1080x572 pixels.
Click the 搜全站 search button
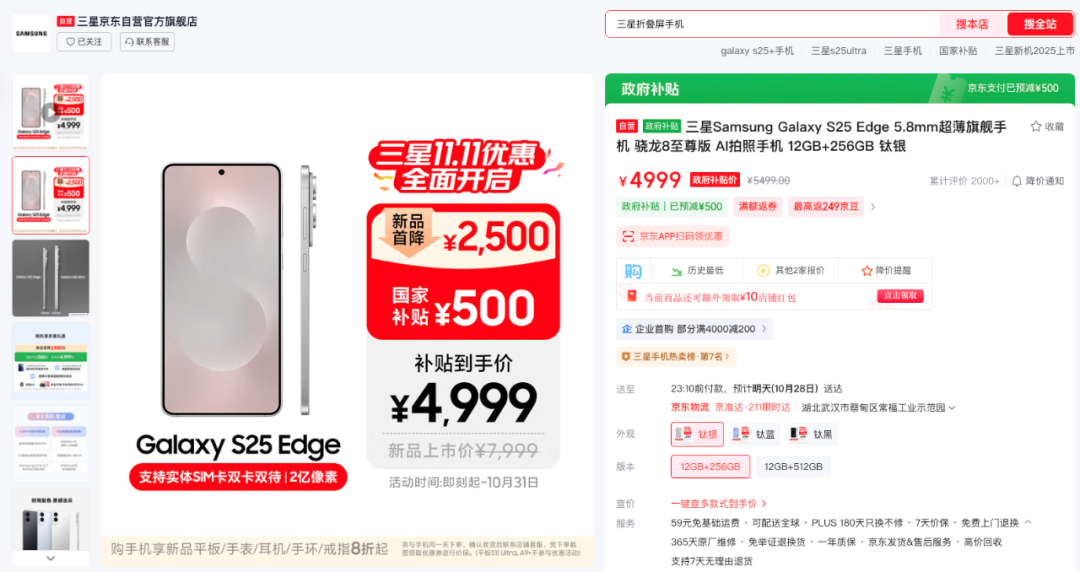(1039, 24)
